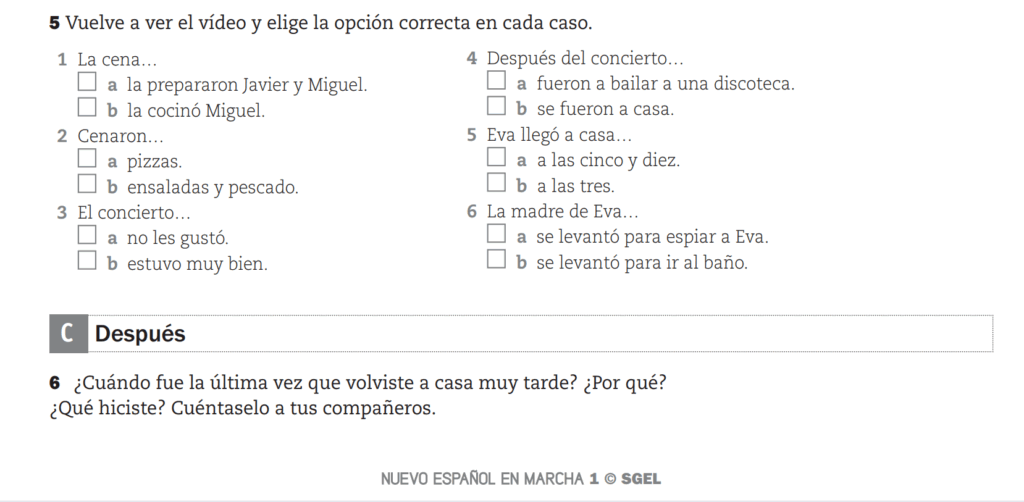Viewport: 1024px width, 502px height.
Task: Click the 'La madre de Eva…' question
Action: pos(562,212)
